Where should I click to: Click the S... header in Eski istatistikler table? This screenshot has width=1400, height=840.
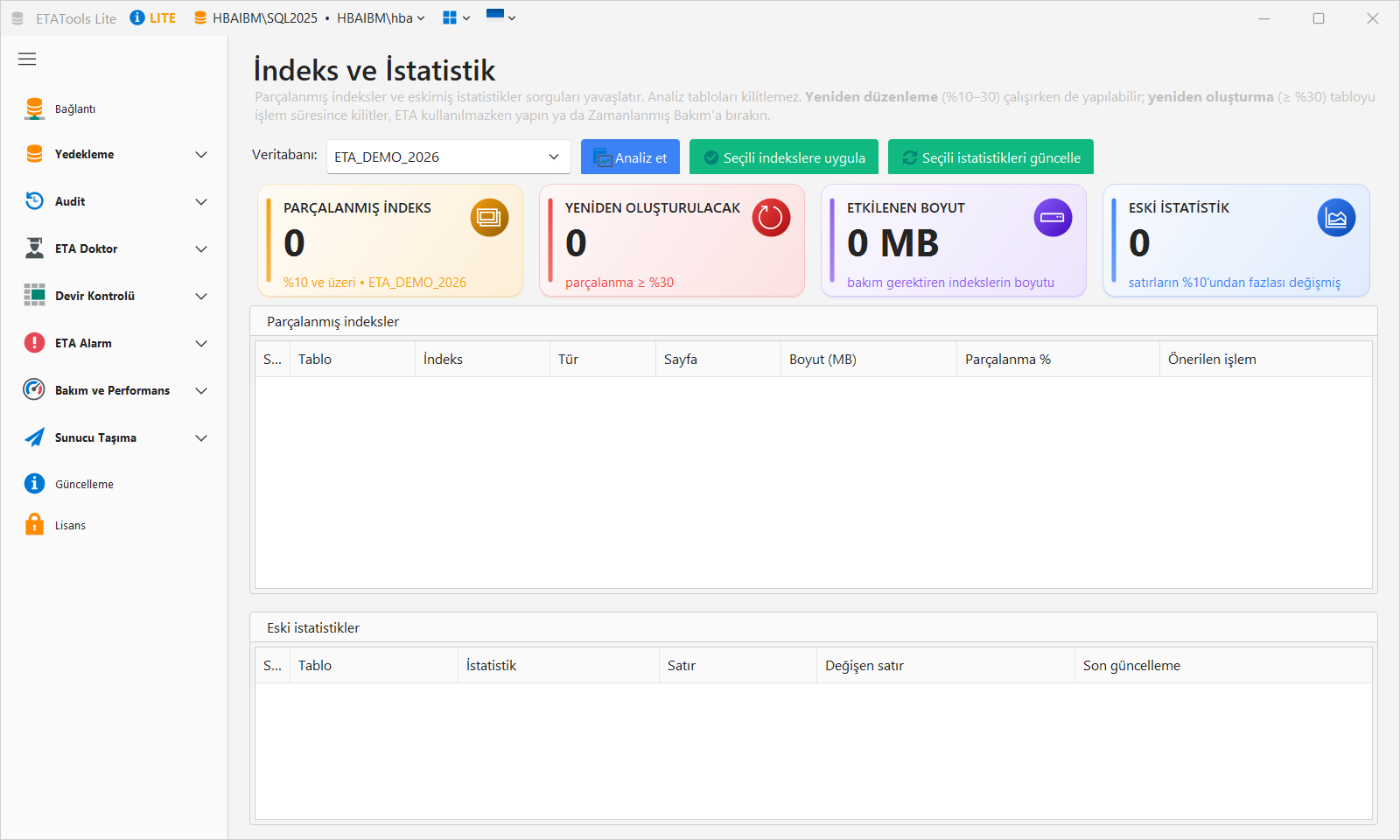tap(273, 666)
